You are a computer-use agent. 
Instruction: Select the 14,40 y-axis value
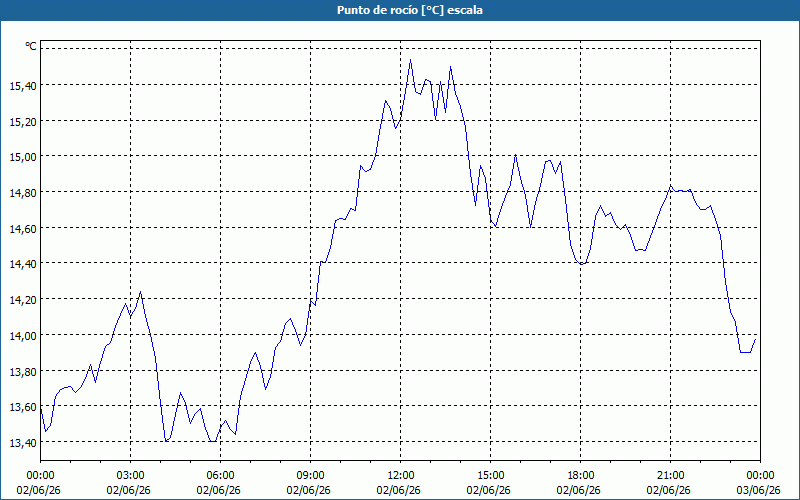[x=23, y=264]
